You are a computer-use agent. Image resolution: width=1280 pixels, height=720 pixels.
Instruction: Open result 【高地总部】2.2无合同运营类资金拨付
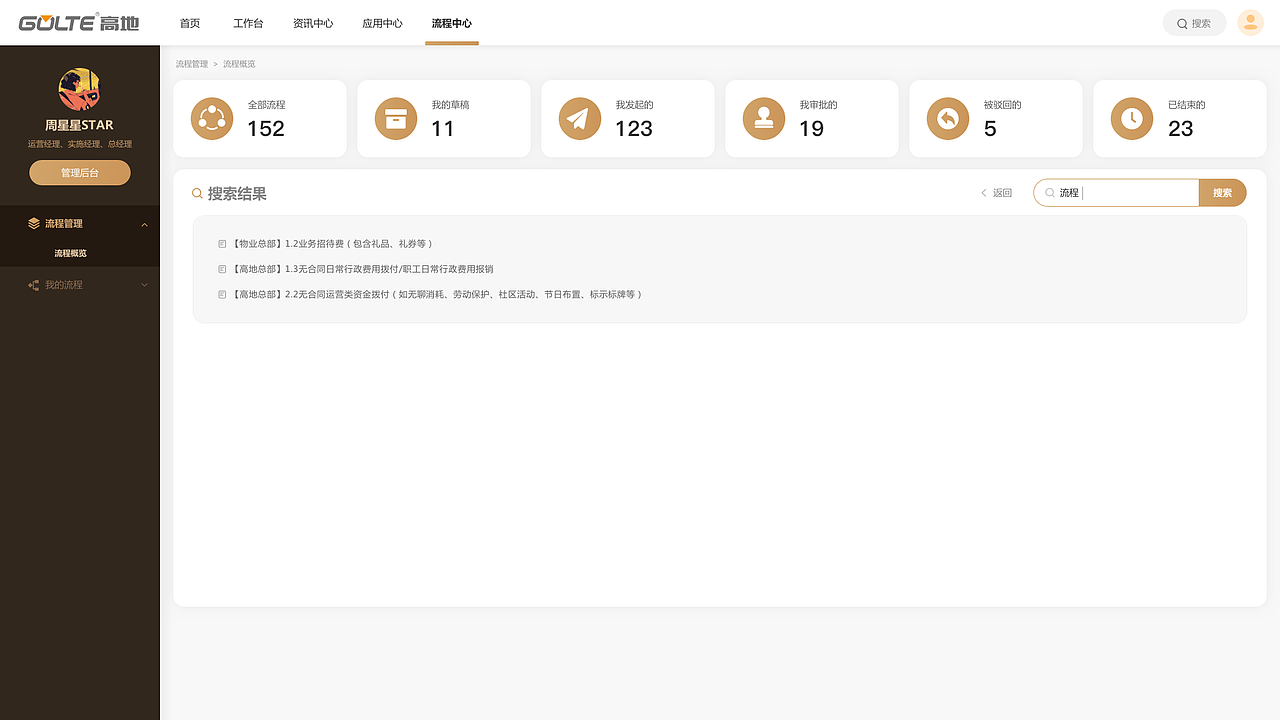click(x=437, y=295)
